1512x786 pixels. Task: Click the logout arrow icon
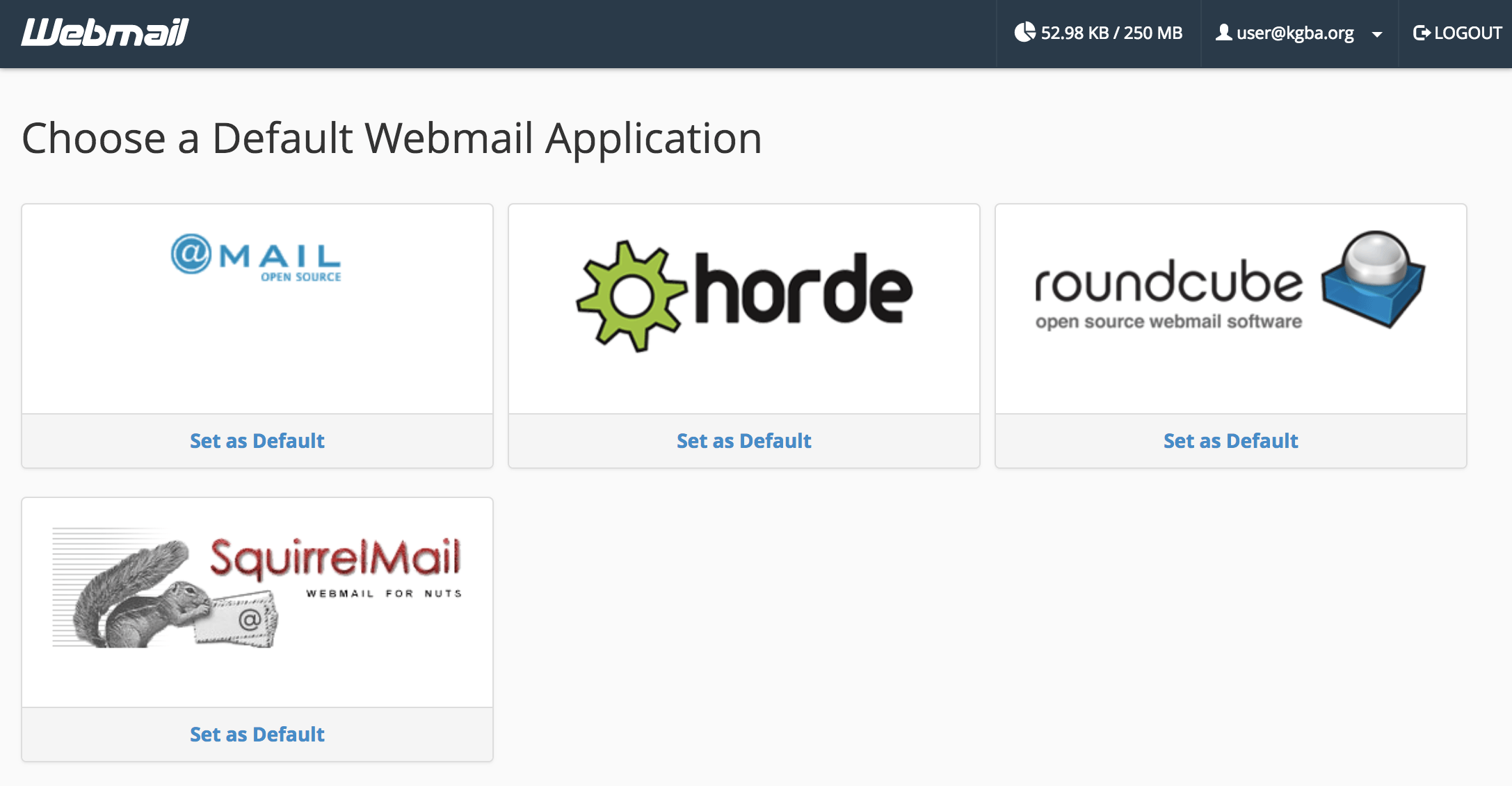coord(1422,33)
